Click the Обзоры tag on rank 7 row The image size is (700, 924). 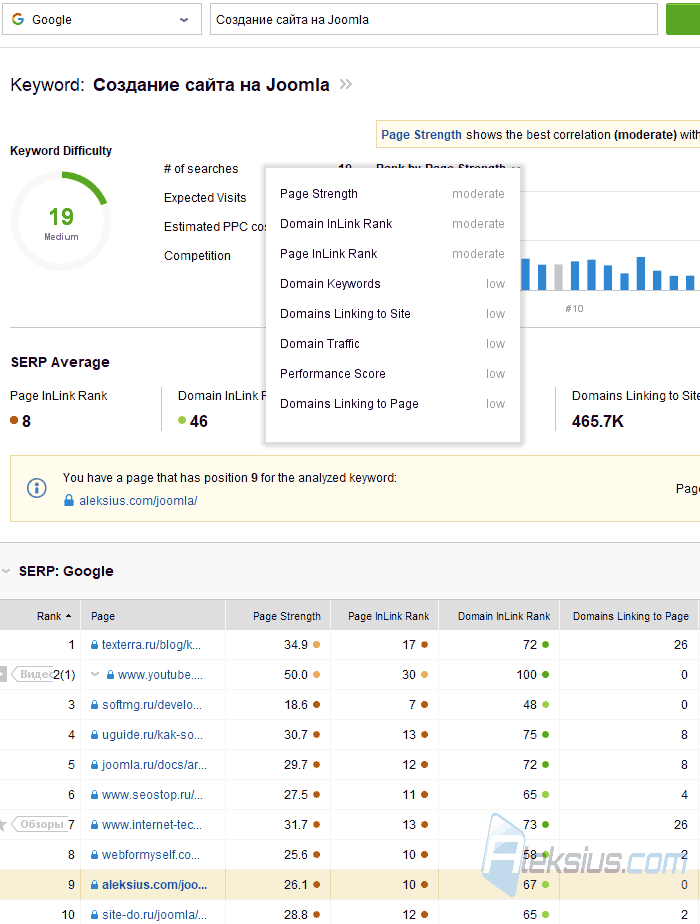pos(39,824)
